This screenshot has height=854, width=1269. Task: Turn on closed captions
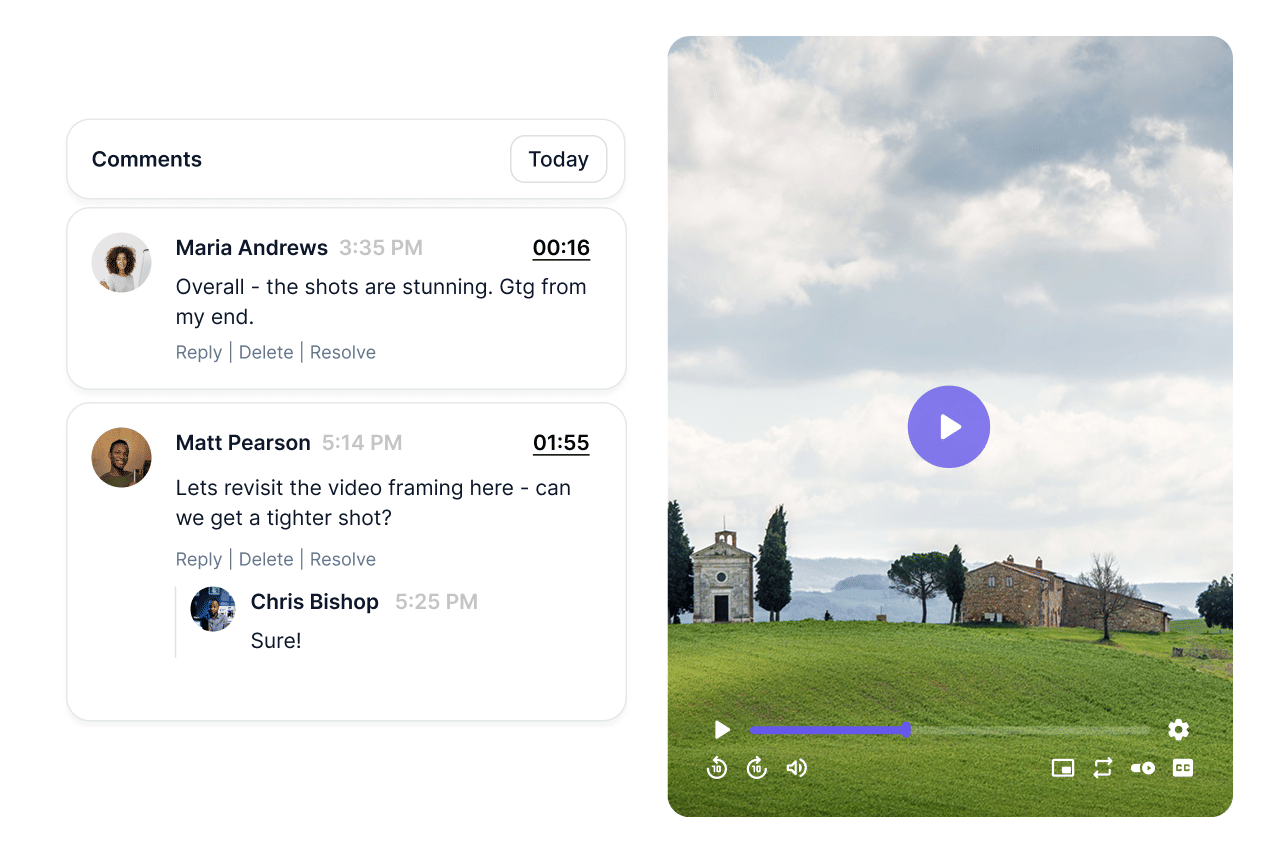(1183, 768)
